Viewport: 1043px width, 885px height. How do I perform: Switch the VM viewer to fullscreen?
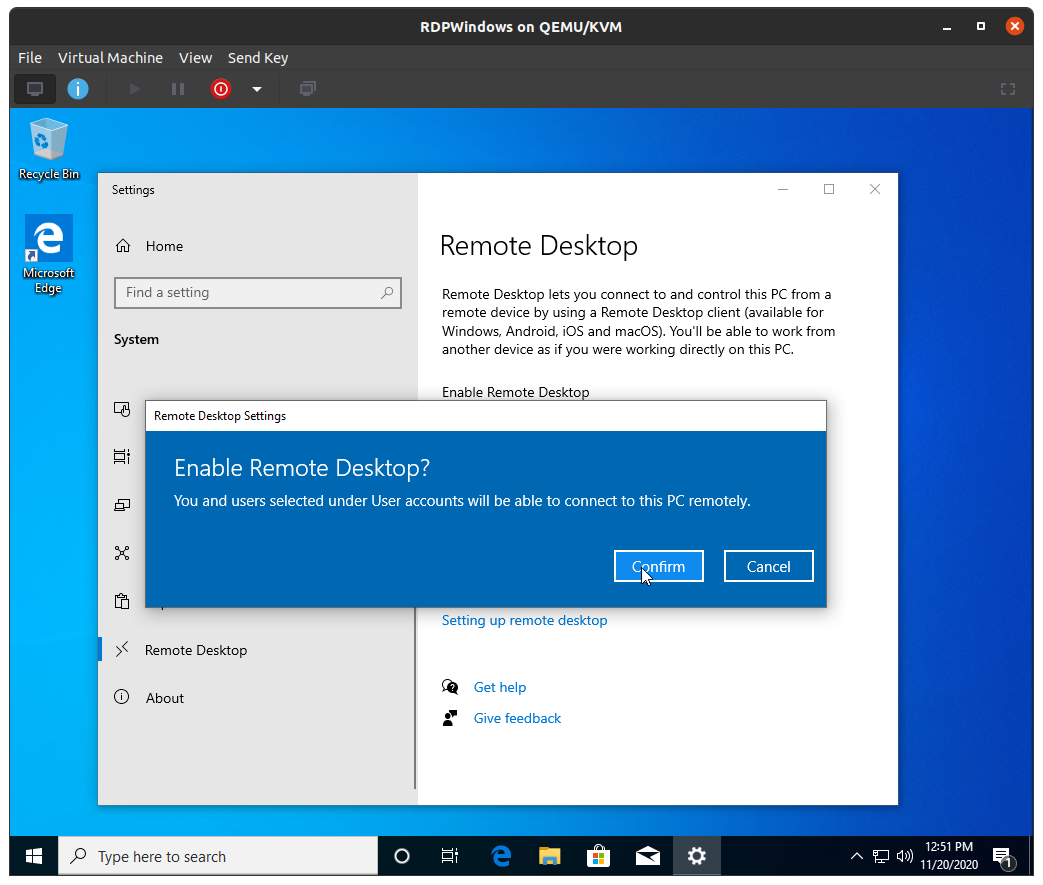[x=1008, y=89]
